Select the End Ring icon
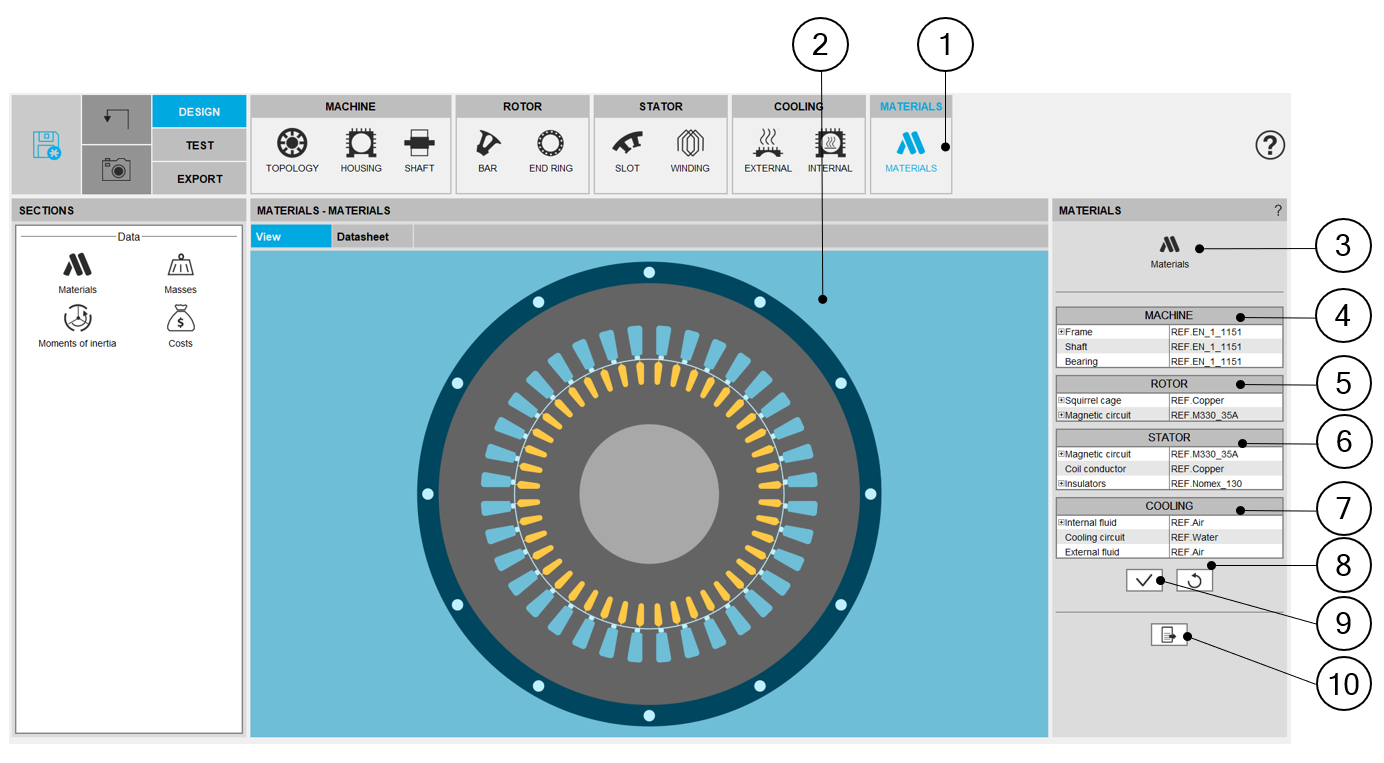The width and height of the screenshot is (1384, 763). tap(551, 144)
